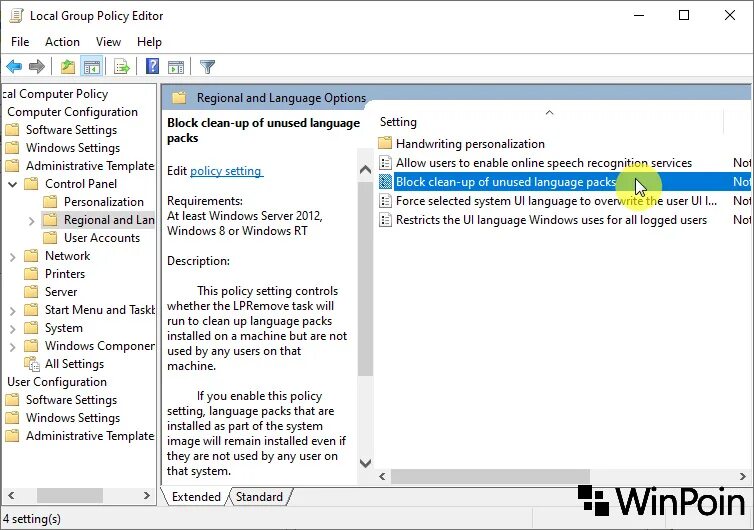Expand the System tree node
Image resolution: width=754 pixels, height=530 pixels.
point(13,329)
